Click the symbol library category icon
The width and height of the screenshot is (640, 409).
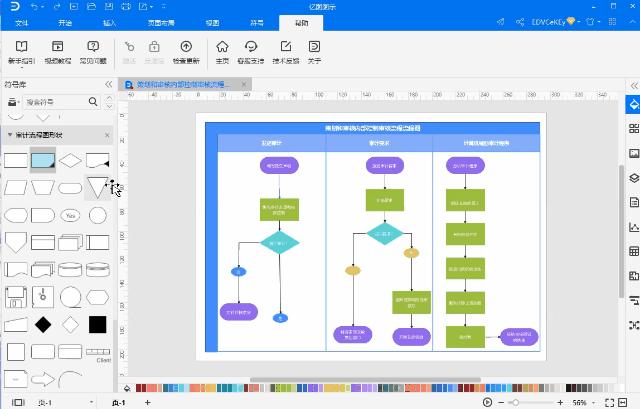12,102
